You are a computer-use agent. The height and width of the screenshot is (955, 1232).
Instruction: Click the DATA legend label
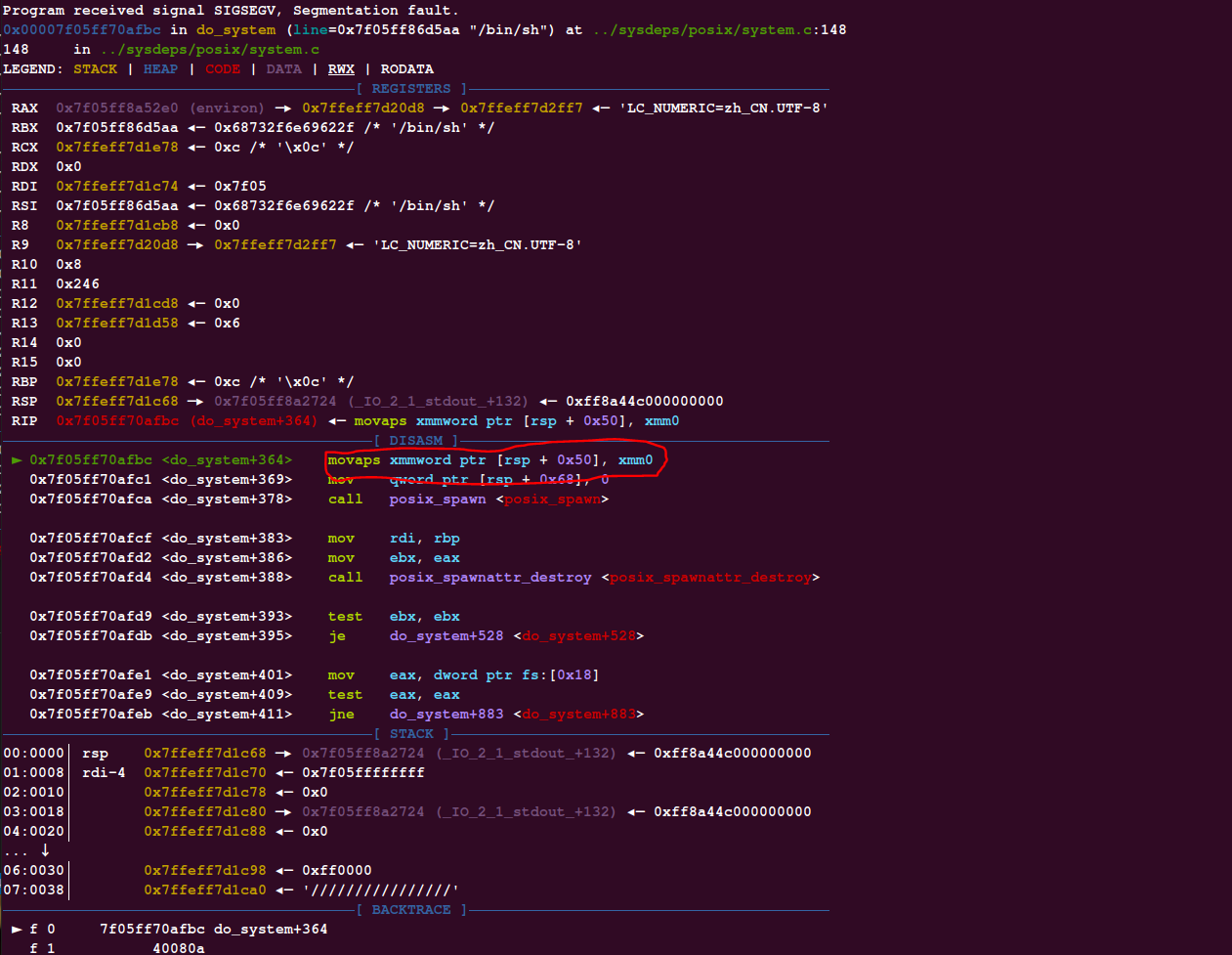tap(283, 69)
